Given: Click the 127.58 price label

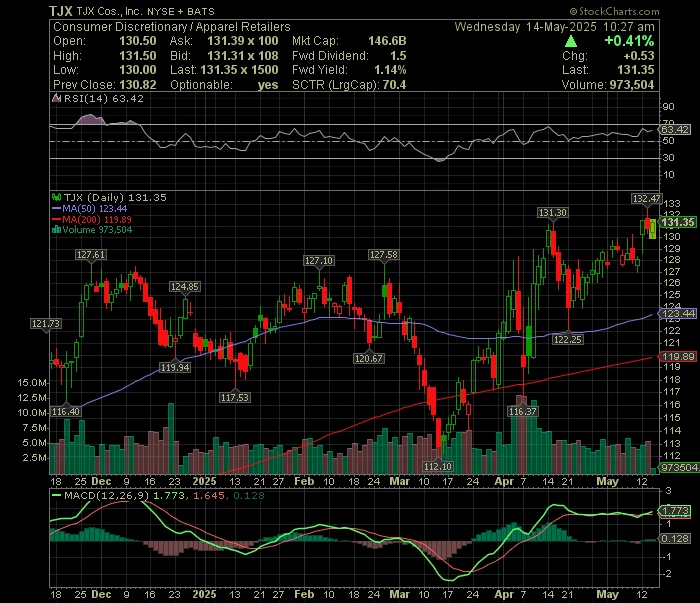Looking at the screenshot, I should click(383, 254).
